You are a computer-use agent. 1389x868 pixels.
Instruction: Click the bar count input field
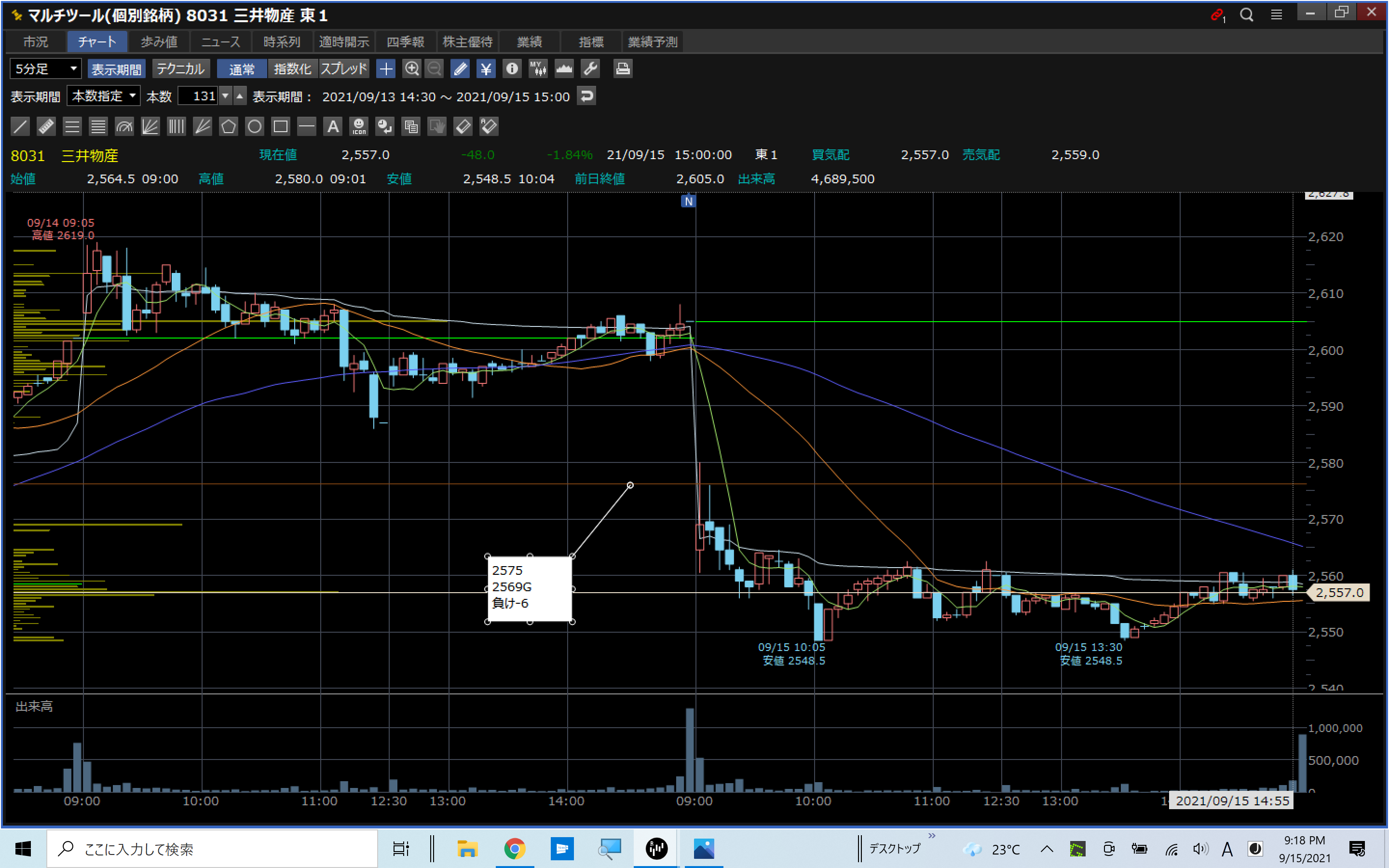(198, 96)
